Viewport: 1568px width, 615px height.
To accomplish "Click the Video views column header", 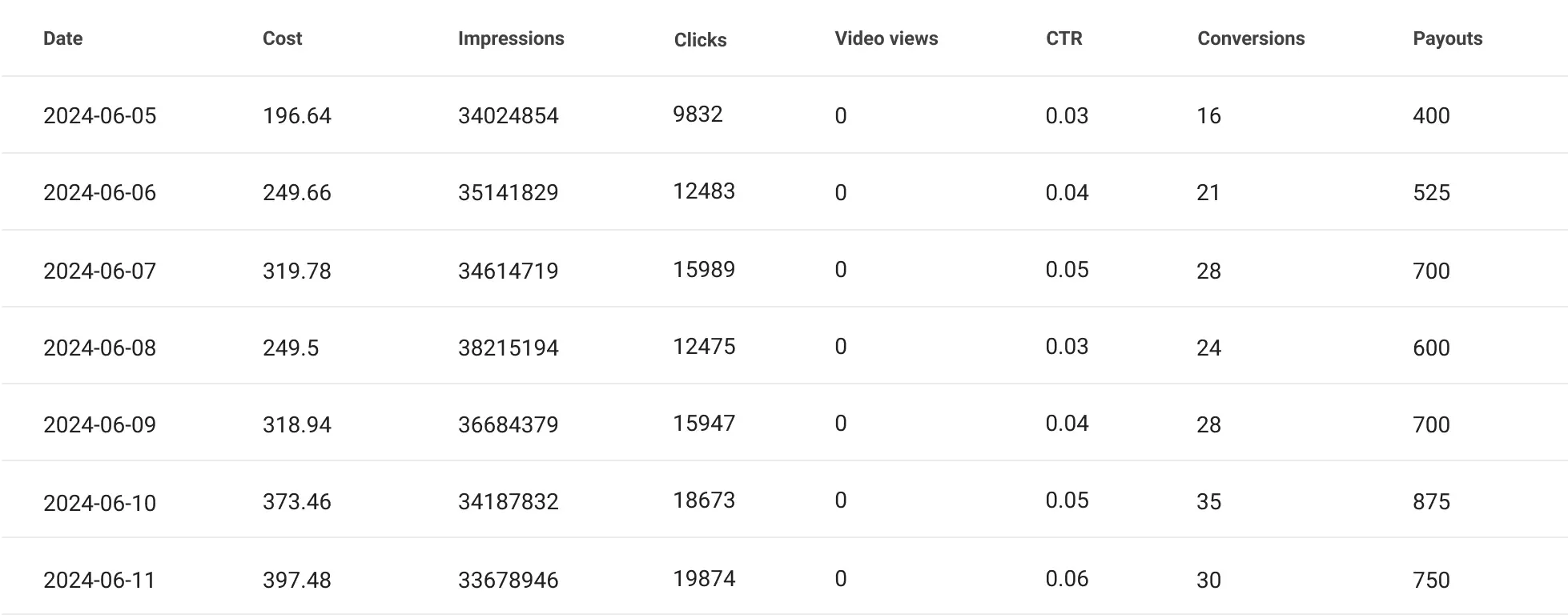I will click(x=886, y=38).
